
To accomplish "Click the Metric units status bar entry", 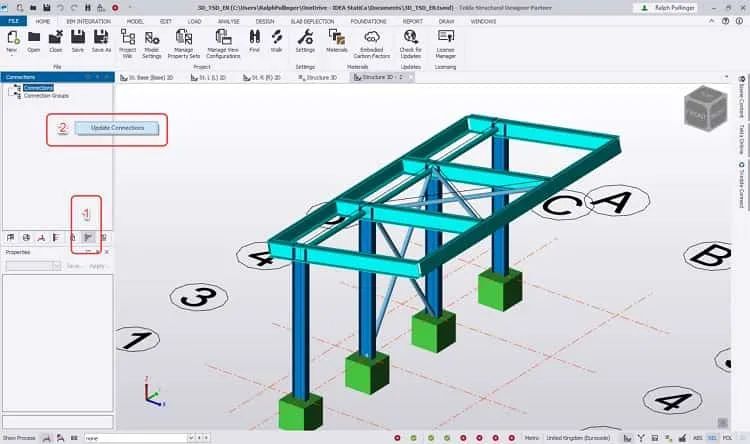I will pyautogui.click(x=531, y=438).
